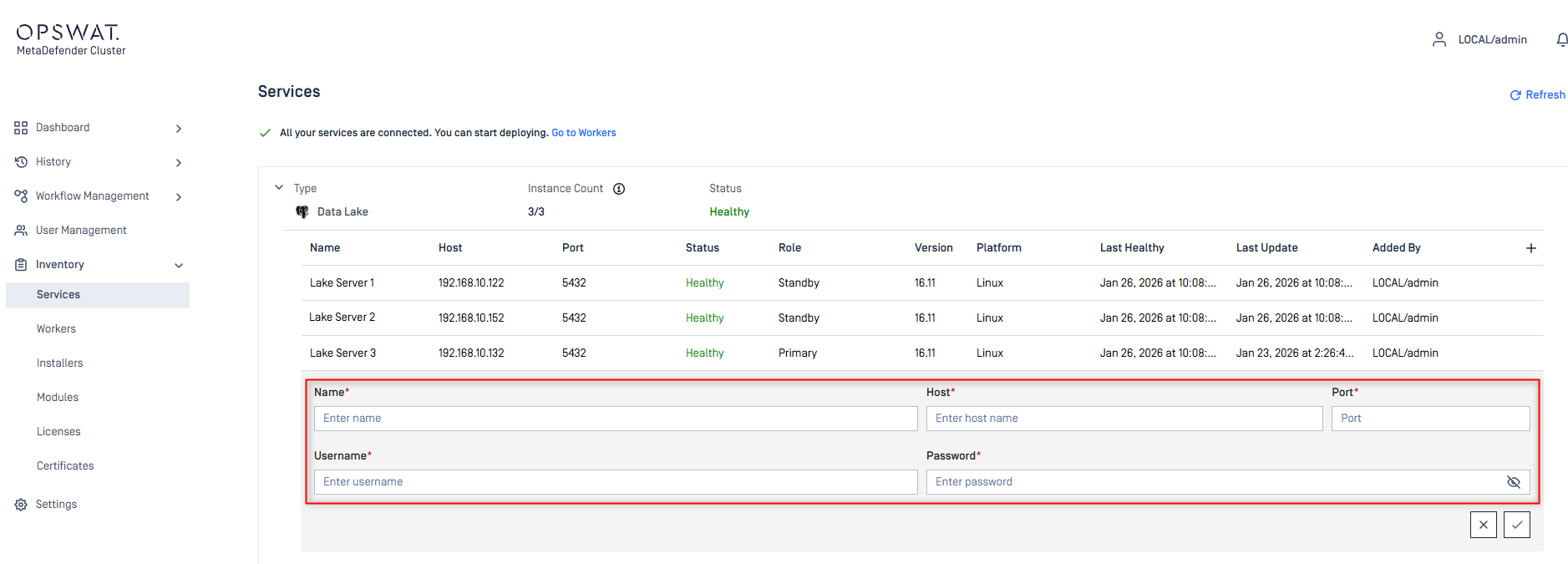Click the Enter host name field
This screenshot has height=564, width=1568.
[x=1124, y=419]
